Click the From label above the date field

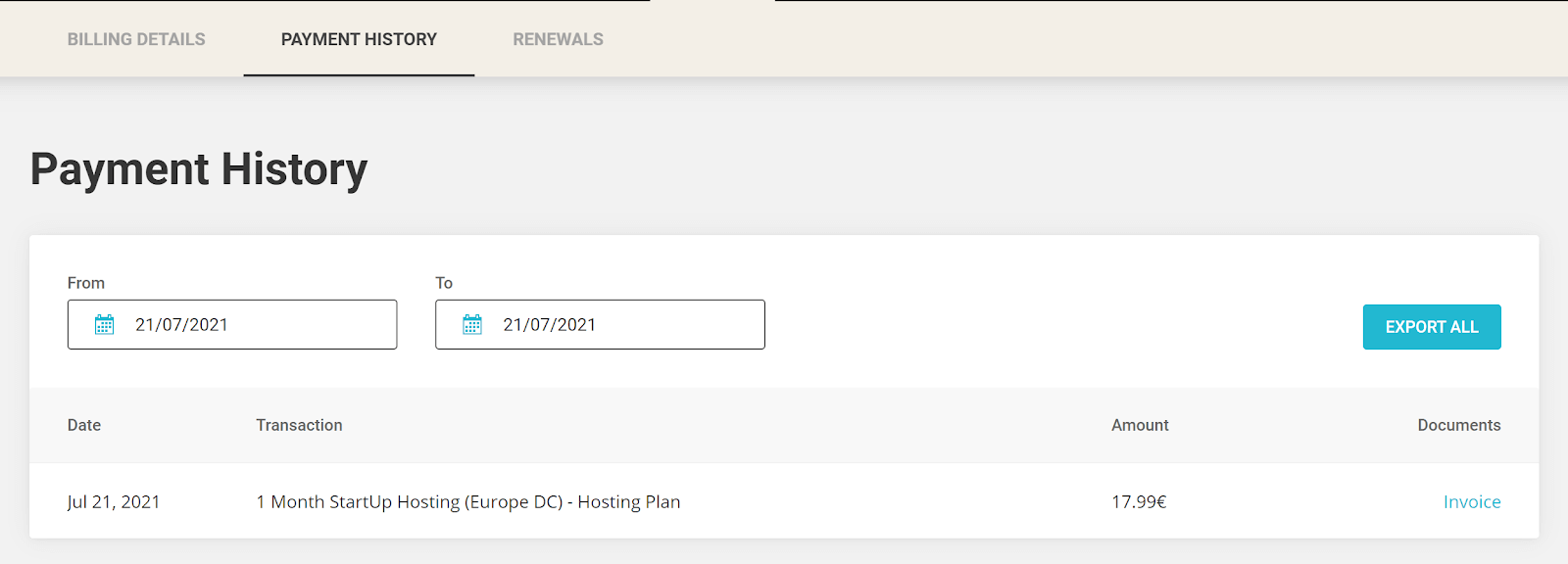coord(86,283)
